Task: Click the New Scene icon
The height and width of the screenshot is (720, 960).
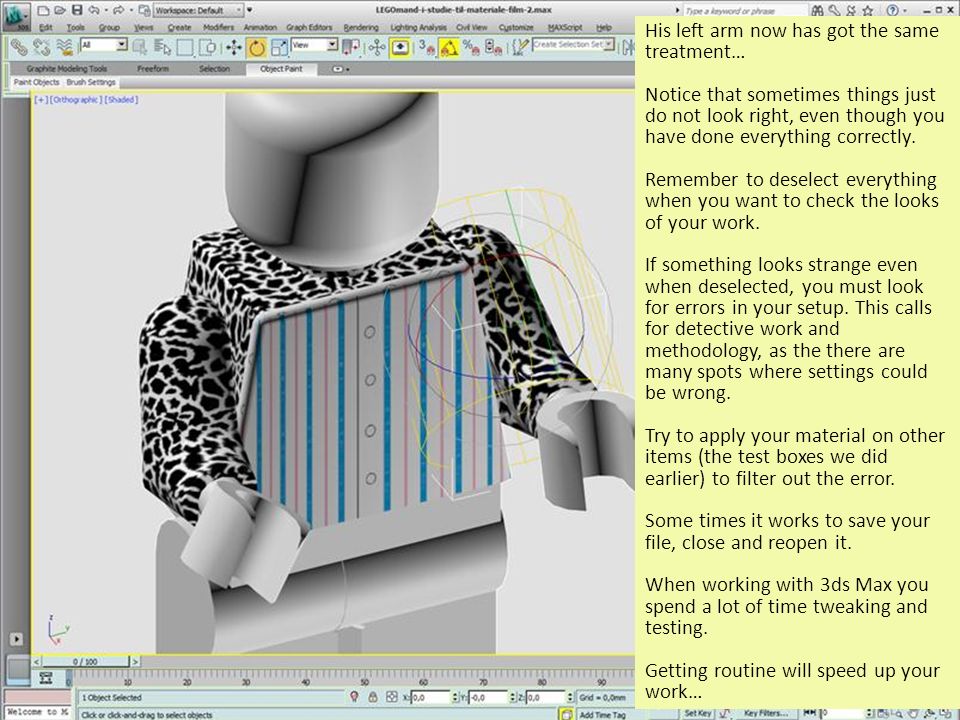Action: [x=43, y=10]
